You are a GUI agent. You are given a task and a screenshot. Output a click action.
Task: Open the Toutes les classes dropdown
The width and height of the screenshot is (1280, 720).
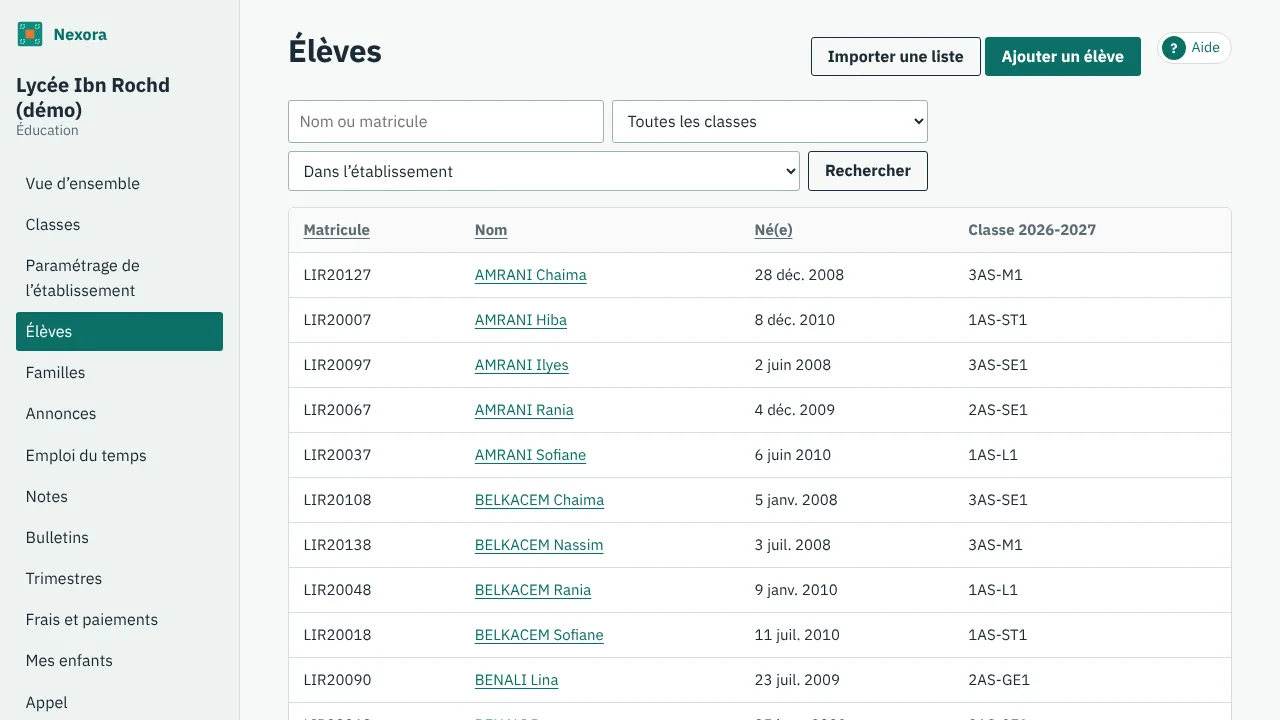coord(770,121)
